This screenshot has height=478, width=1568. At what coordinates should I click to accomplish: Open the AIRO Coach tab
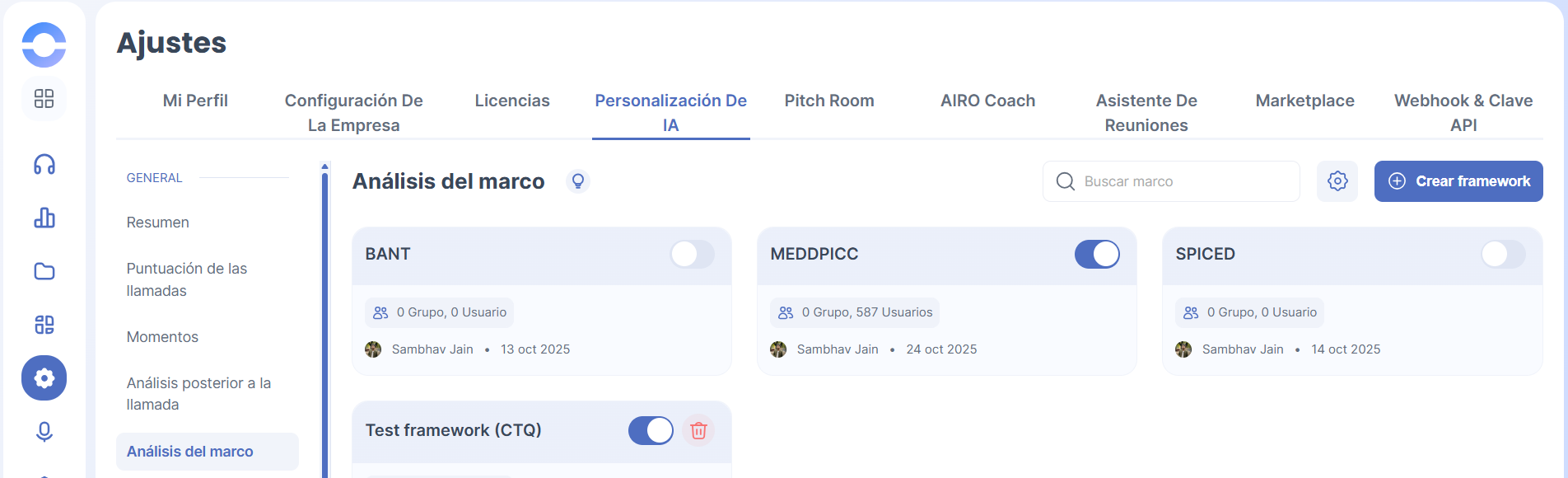(987, 101)
